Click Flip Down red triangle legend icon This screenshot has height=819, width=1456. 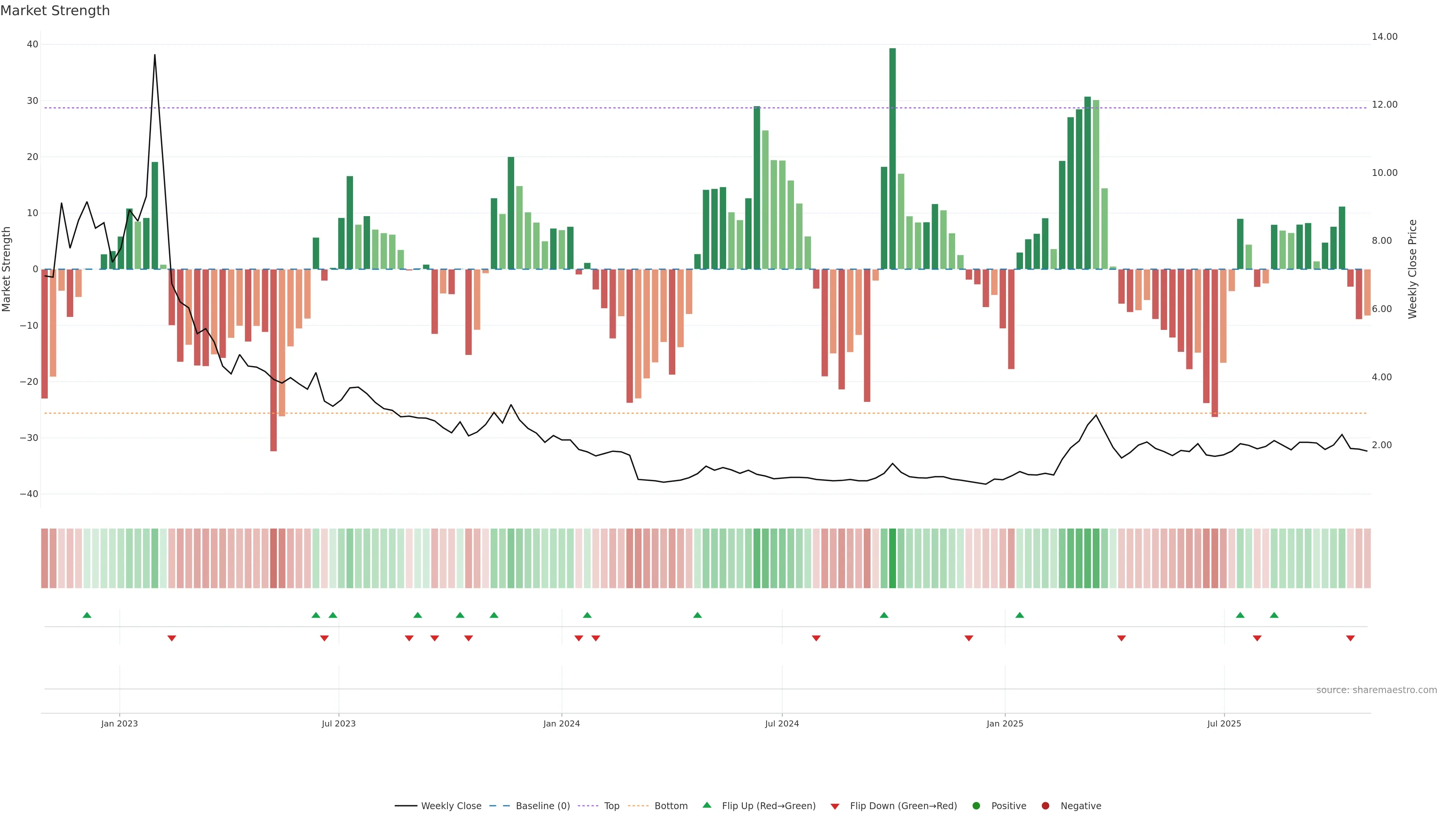pyautogui.click(x=835, y=806)
